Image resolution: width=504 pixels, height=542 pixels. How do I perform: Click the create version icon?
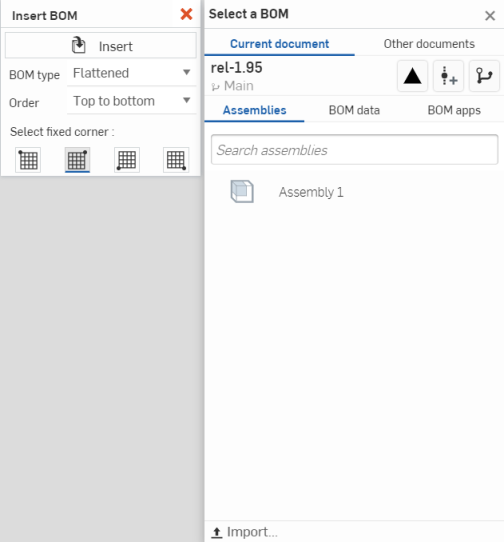click(448, 76)
